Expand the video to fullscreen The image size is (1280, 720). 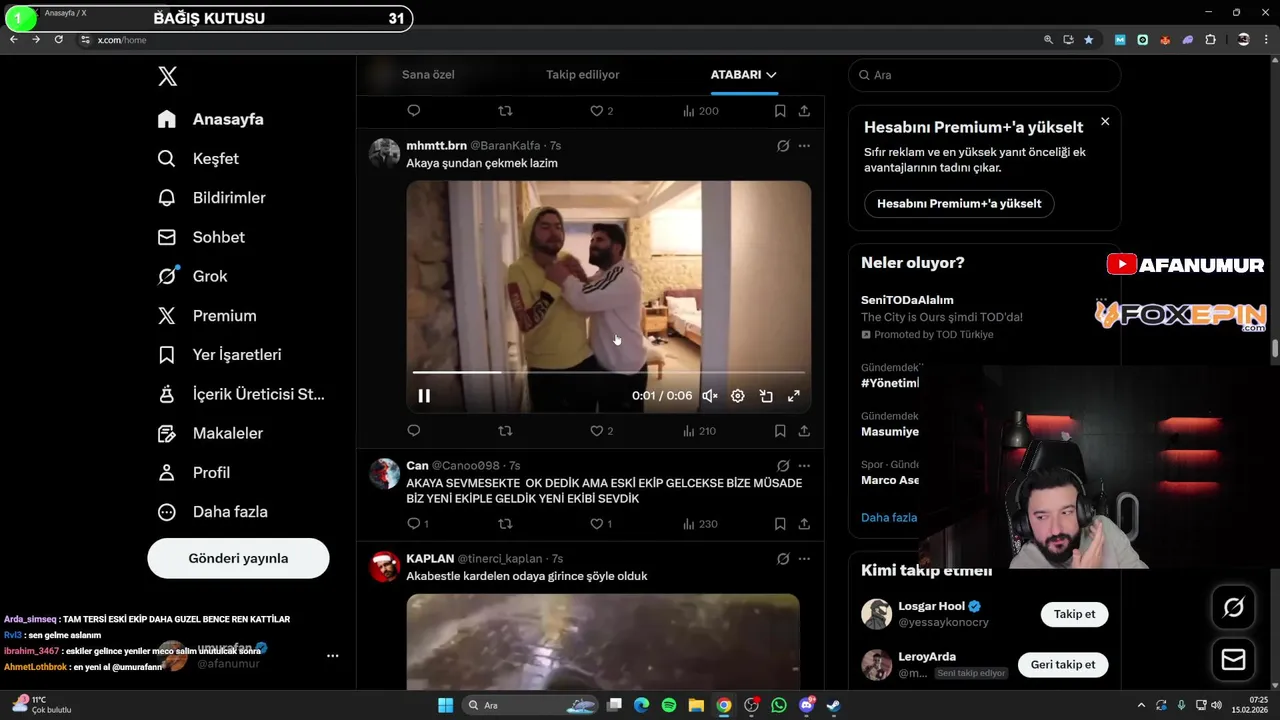pyautogui.click(x=794, y=396)
